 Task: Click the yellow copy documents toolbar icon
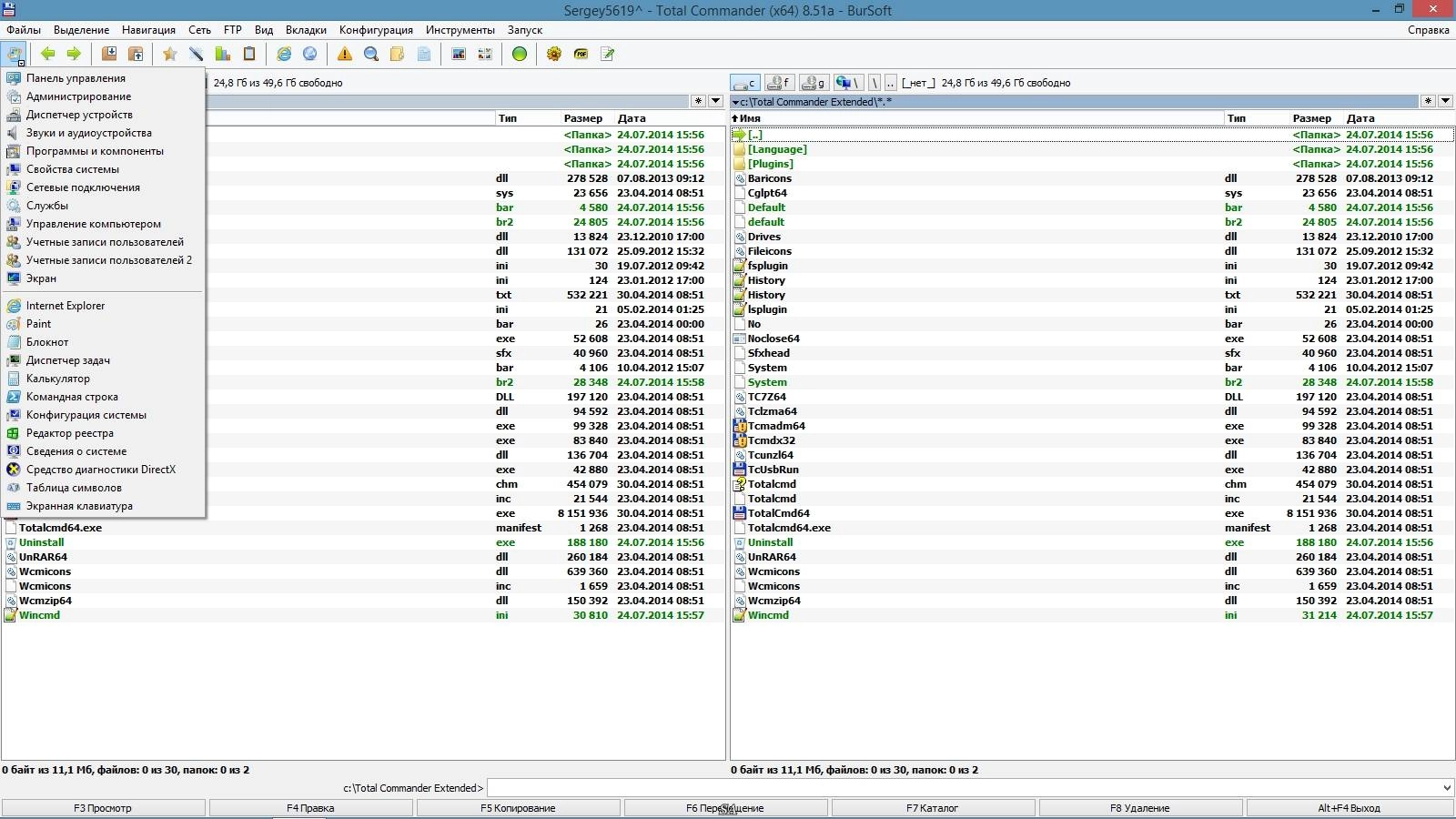tap(398, 54)
